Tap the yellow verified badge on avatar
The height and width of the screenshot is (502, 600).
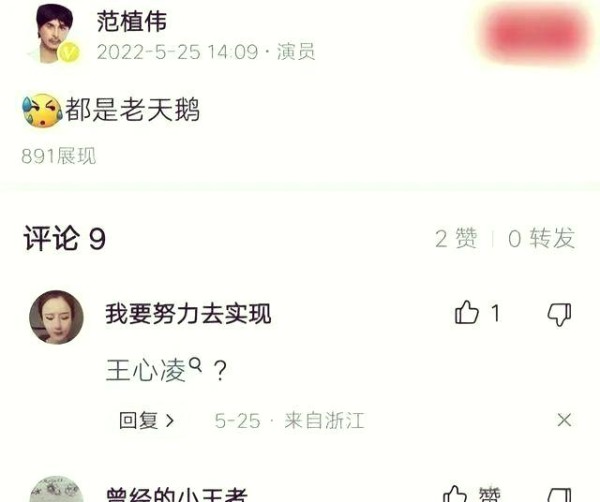[x=69, y=52]
